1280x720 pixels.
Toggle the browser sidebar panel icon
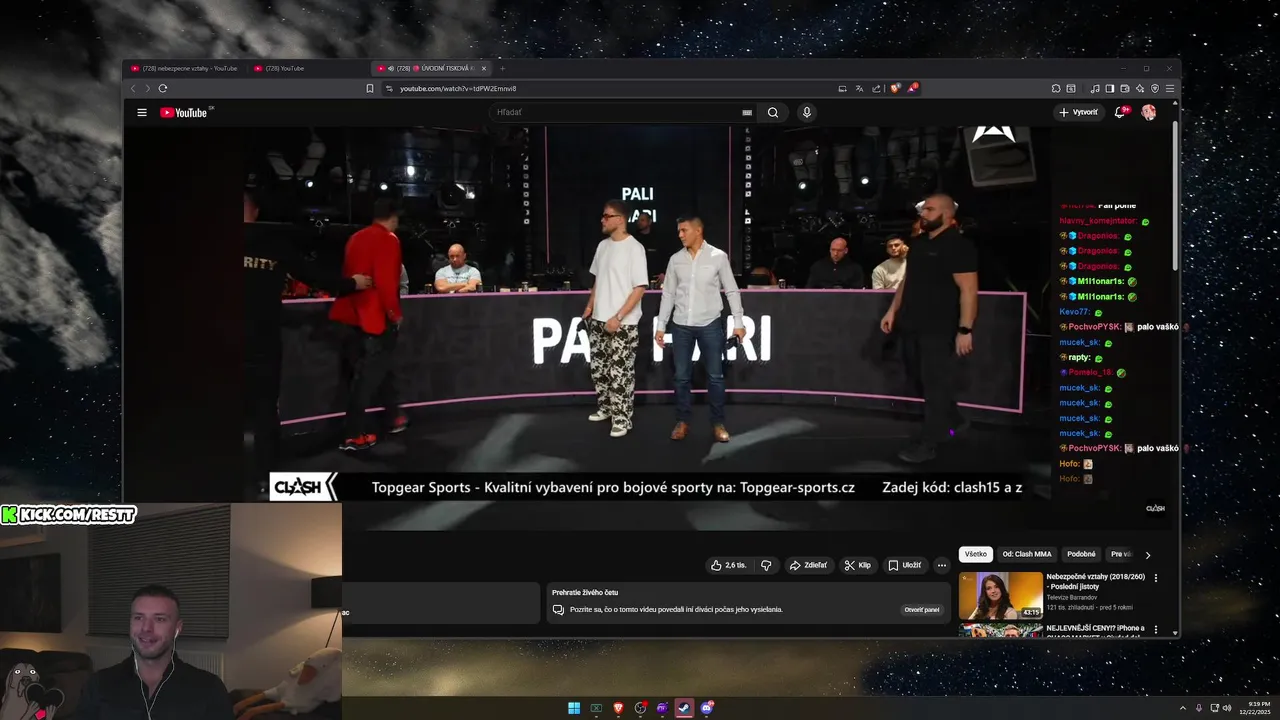1110,88
